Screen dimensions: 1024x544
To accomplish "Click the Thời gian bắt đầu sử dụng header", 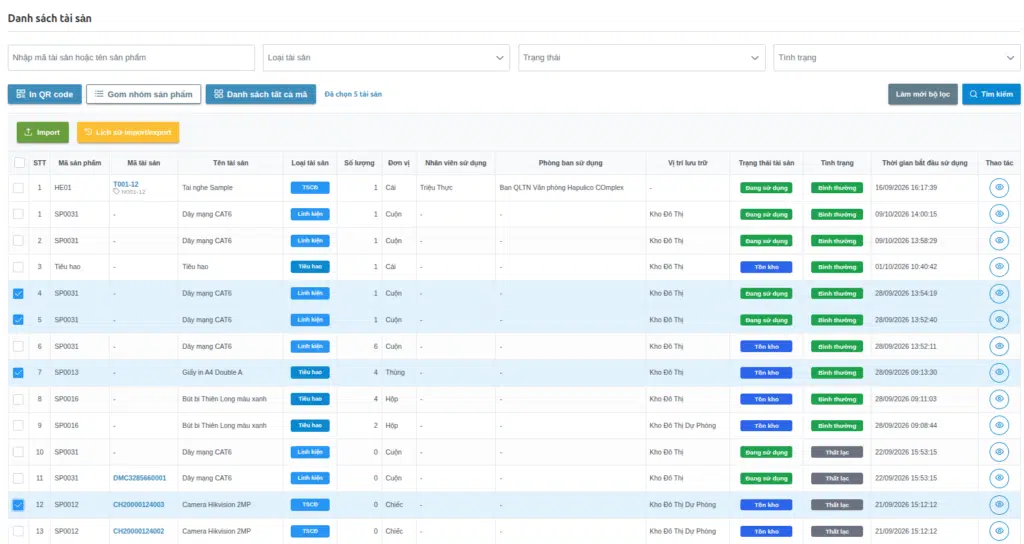I will point(924,163).
